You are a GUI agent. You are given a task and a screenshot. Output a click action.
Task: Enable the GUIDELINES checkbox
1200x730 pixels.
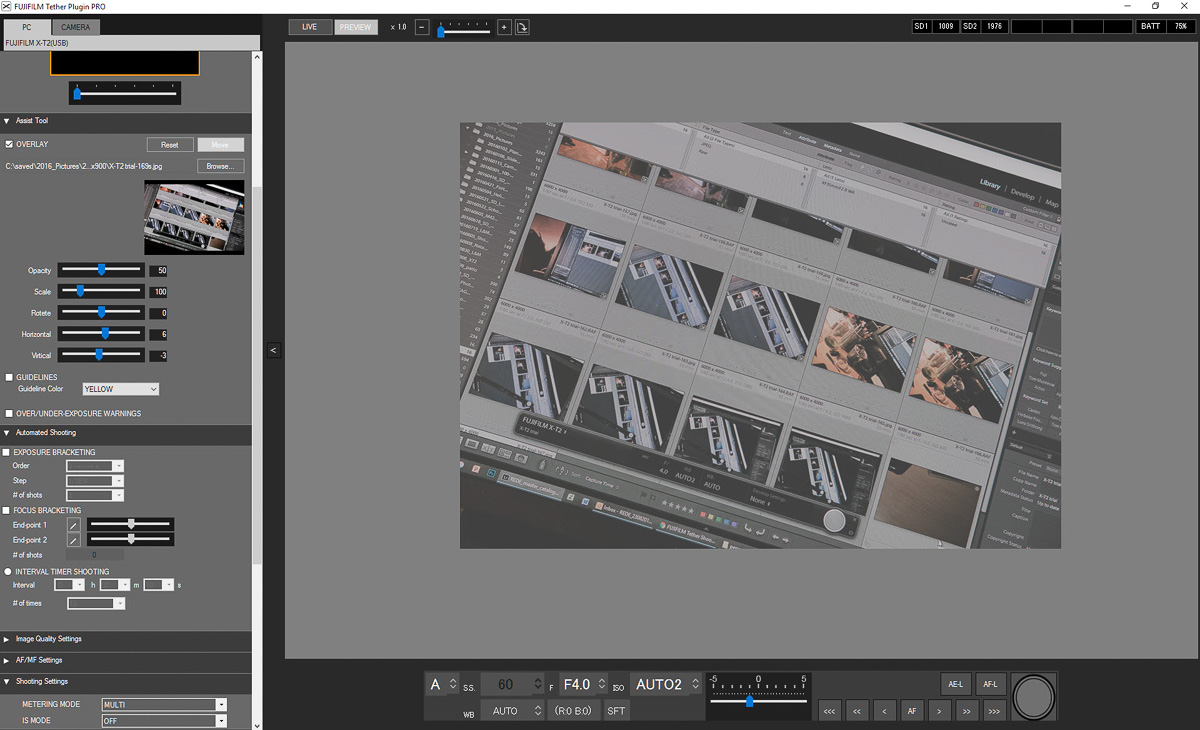click(x=9, y=377)
